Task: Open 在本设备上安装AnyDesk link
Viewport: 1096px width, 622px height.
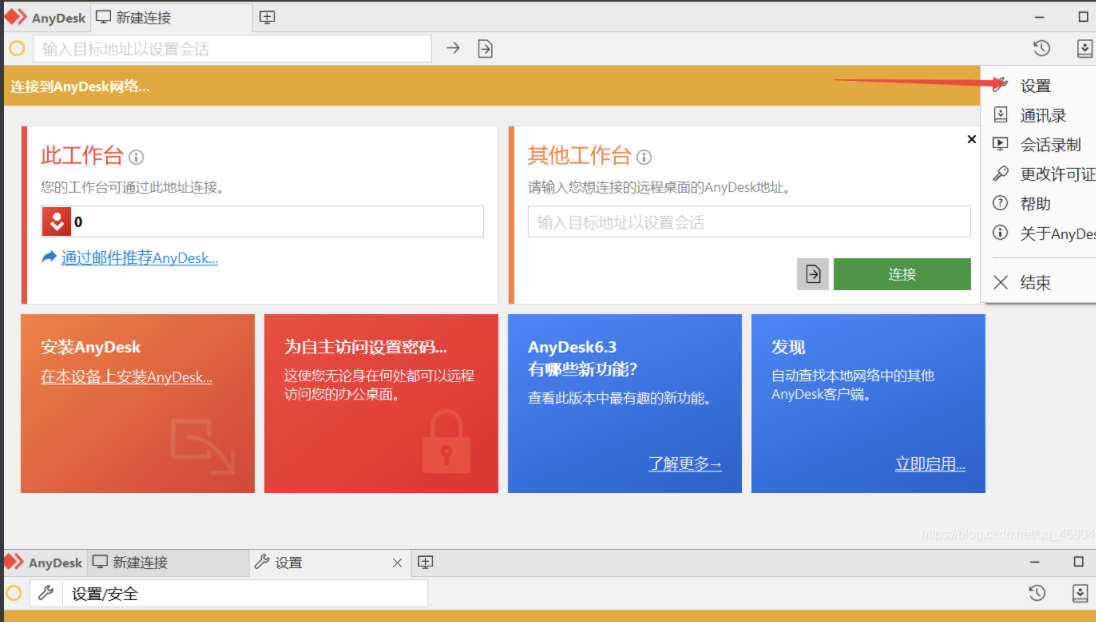Action: [127, 377]
